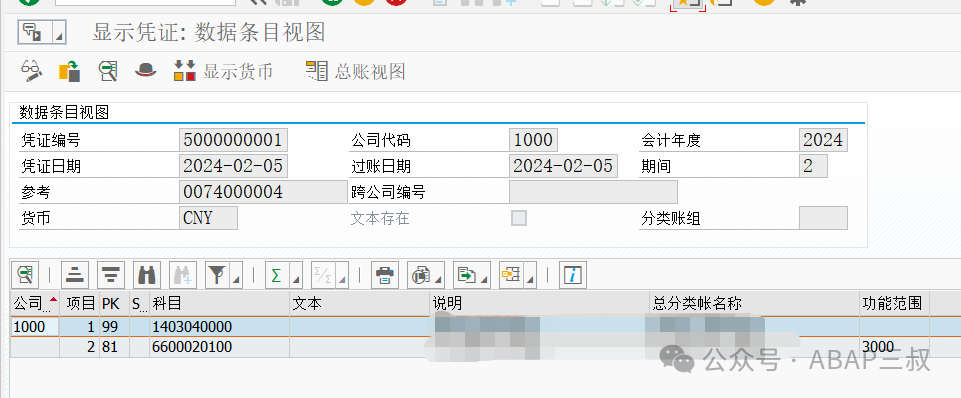Expand the sigma total dropdown arrow
The width and height of the screenshot is (961, 398).
coord(295,275)
